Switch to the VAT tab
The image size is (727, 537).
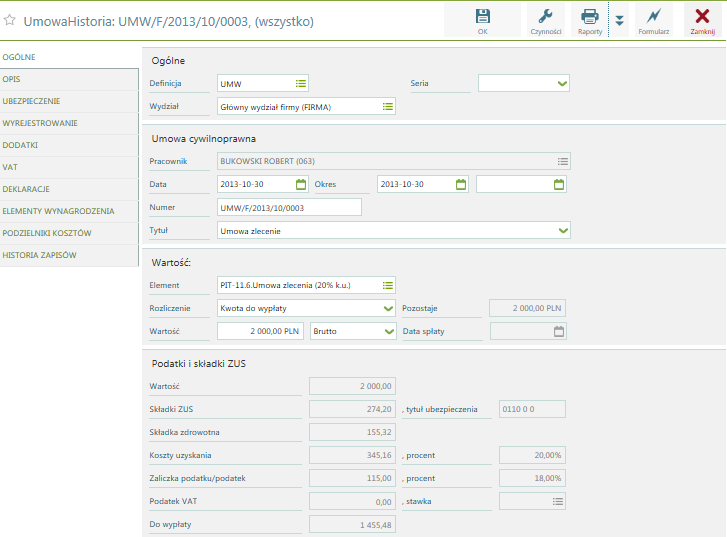click(70, 167)
